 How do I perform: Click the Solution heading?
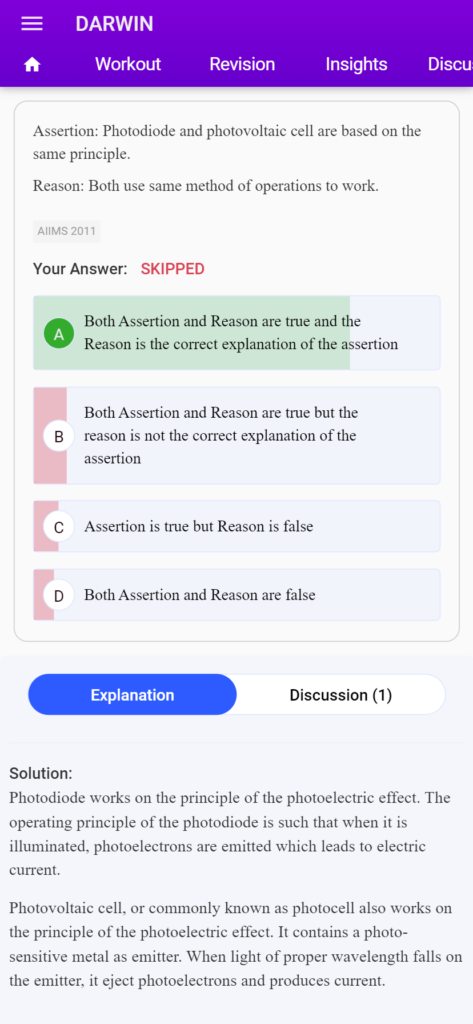click(x=41, y=774)
